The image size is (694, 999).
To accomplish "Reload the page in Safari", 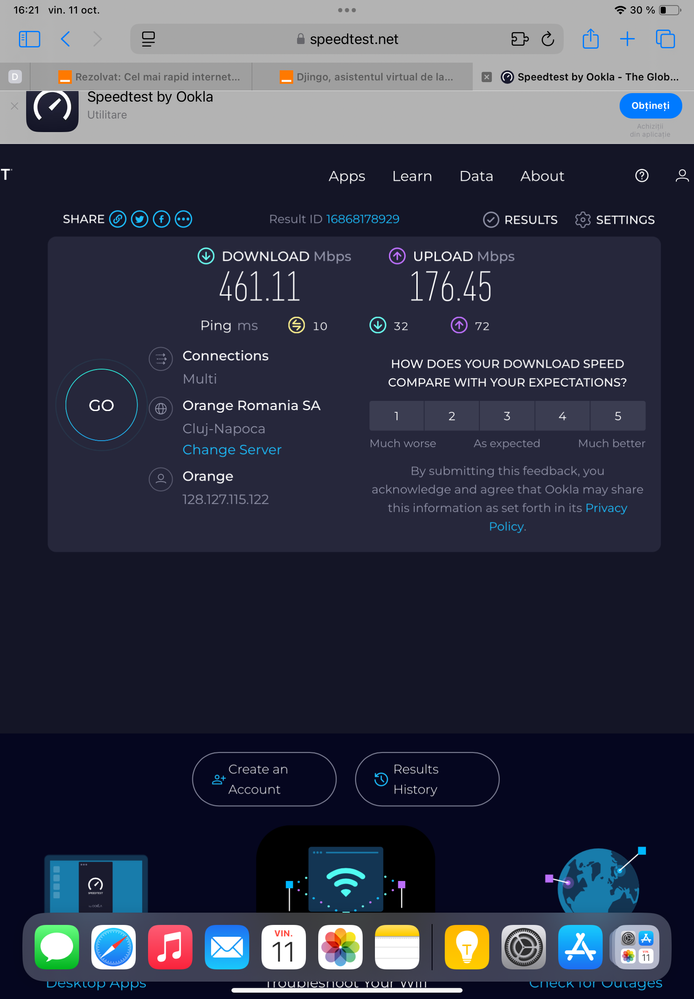I will tap(547, 39).
